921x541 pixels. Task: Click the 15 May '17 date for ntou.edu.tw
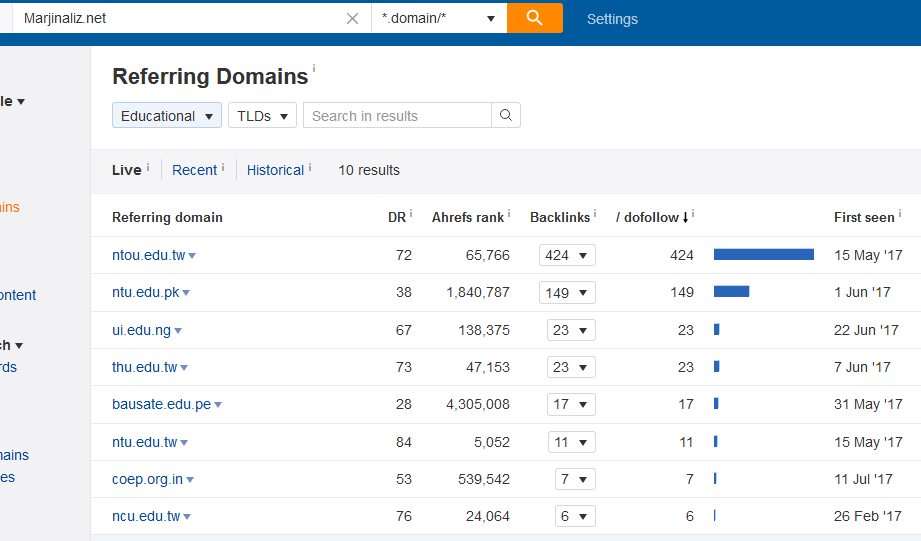(868, 255)
